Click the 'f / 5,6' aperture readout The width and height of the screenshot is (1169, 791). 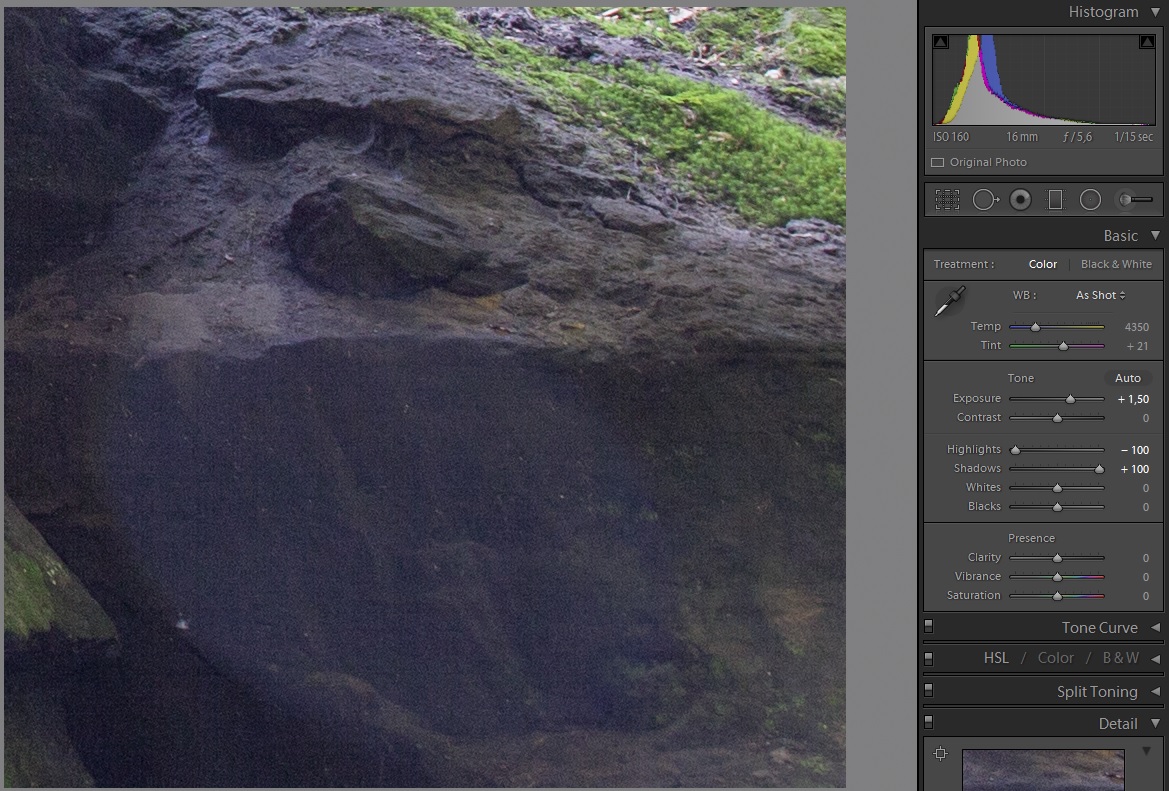[1077, 137]
